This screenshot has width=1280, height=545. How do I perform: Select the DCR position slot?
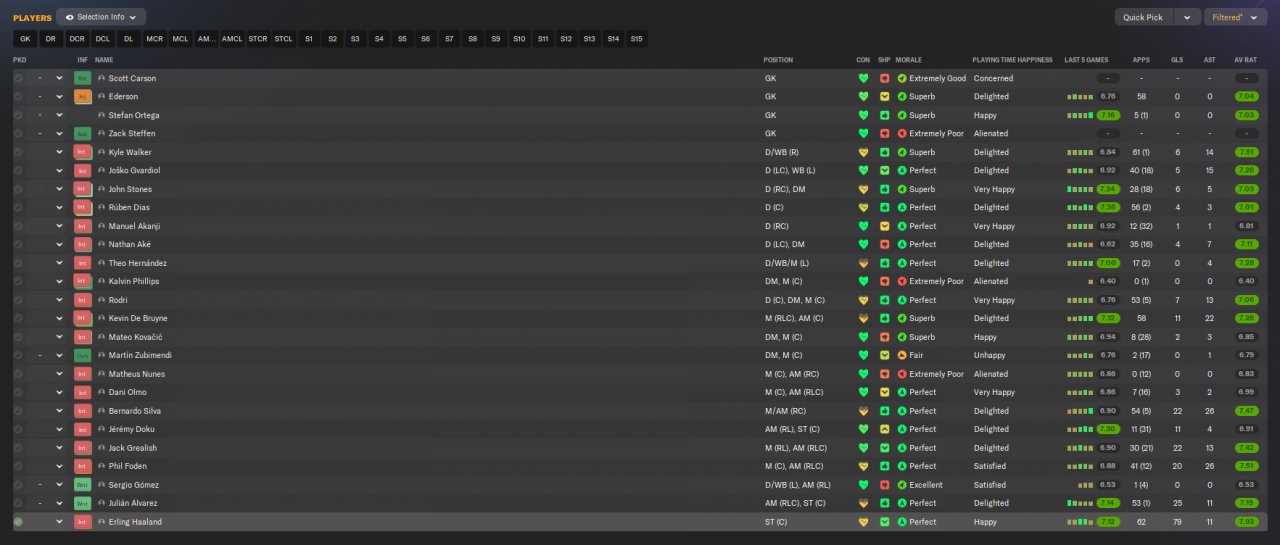(77, 39)
